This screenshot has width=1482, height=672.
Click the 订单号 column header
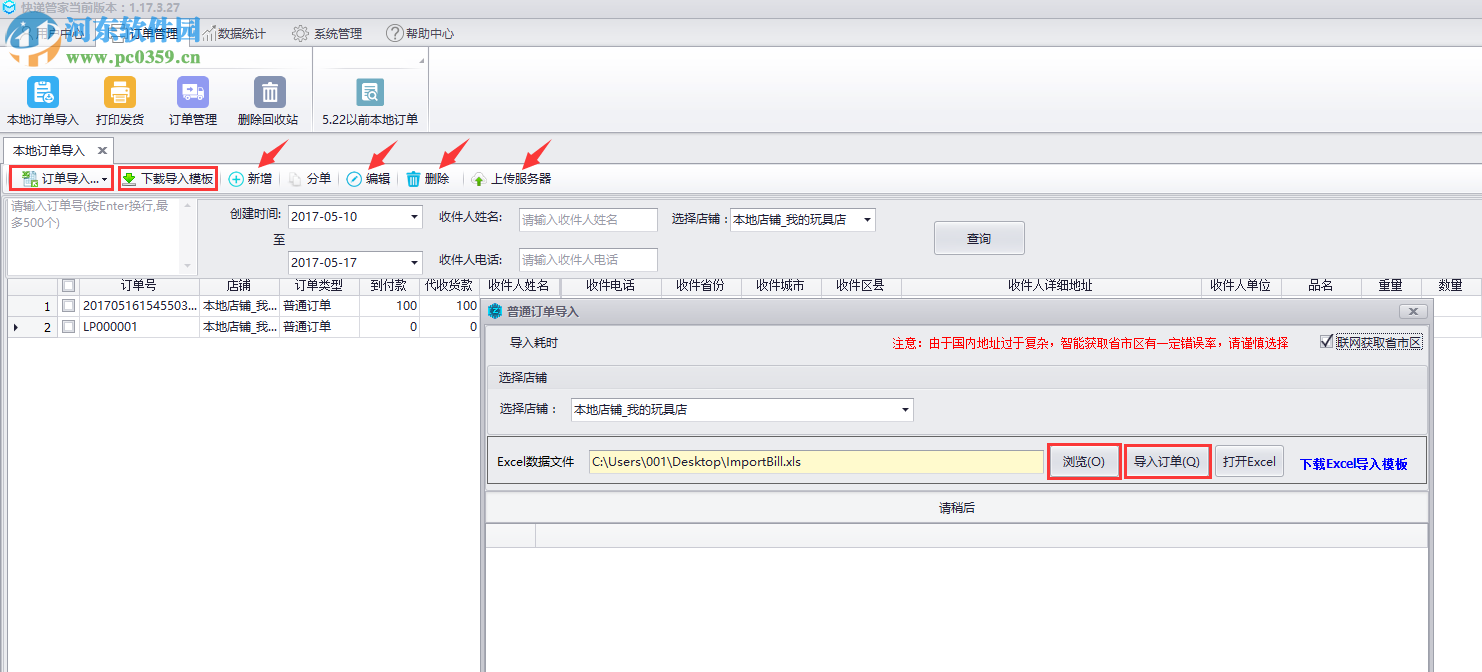[139, 286]
